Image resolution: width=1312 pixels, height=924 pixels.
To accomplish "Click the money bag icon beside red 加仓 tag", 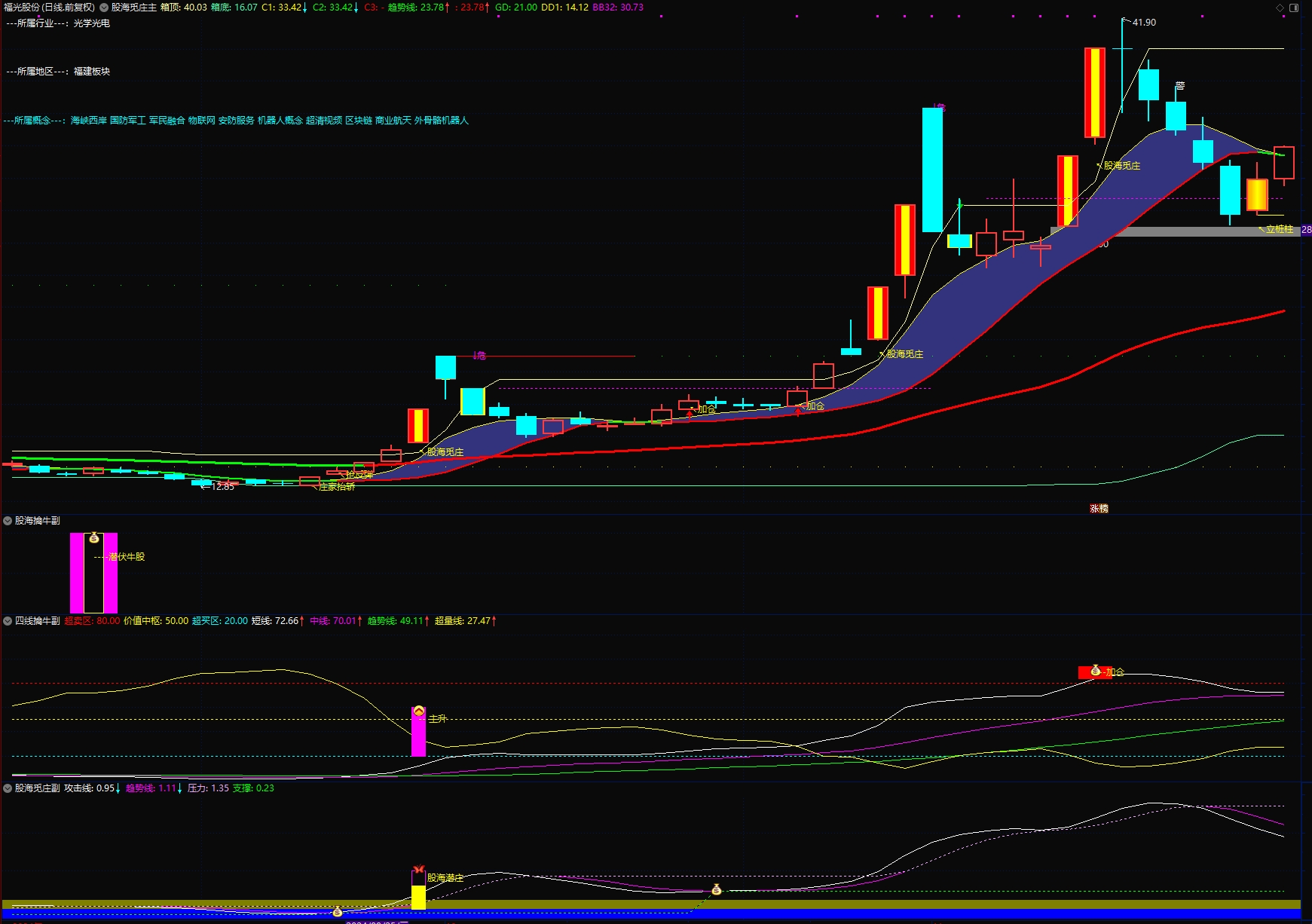I will pyautogui.click(x=1095, y=670).
